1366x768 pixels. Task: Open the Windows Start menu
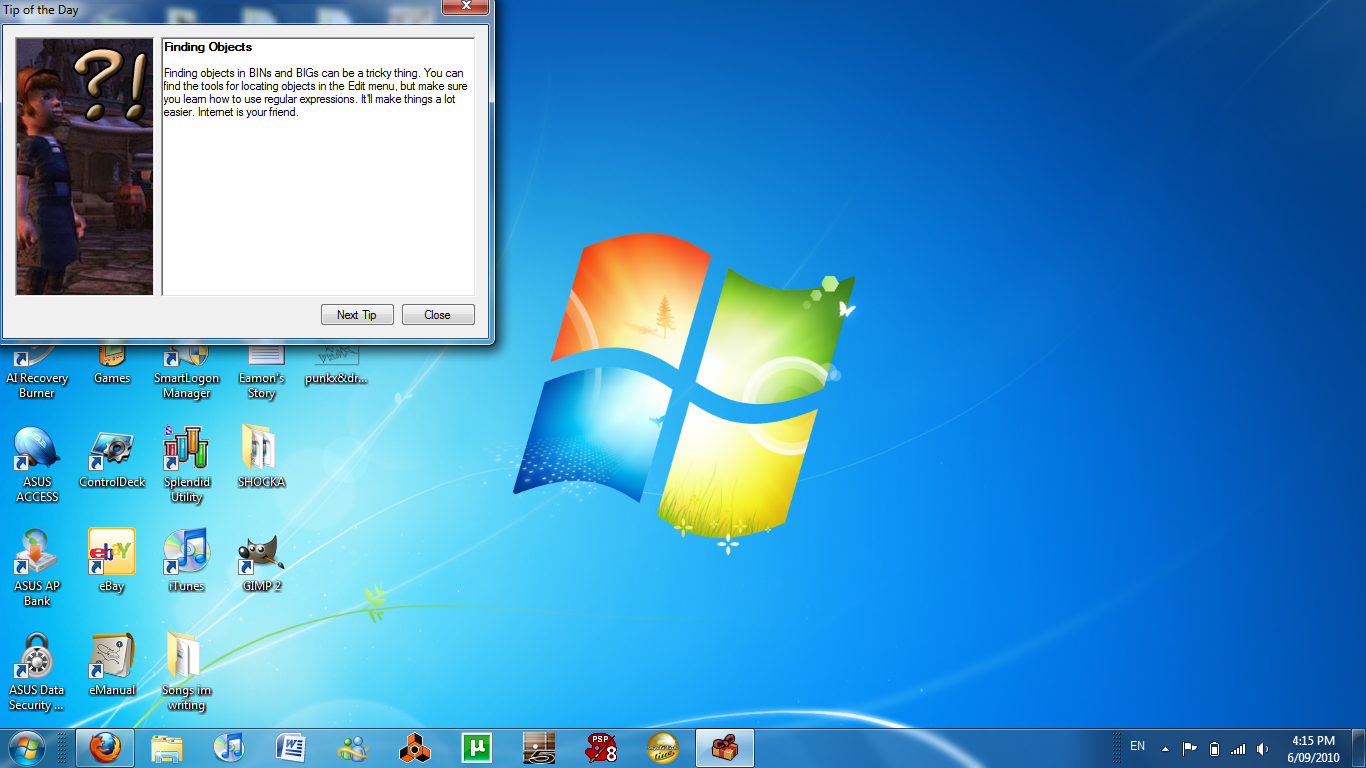[27, 748]
